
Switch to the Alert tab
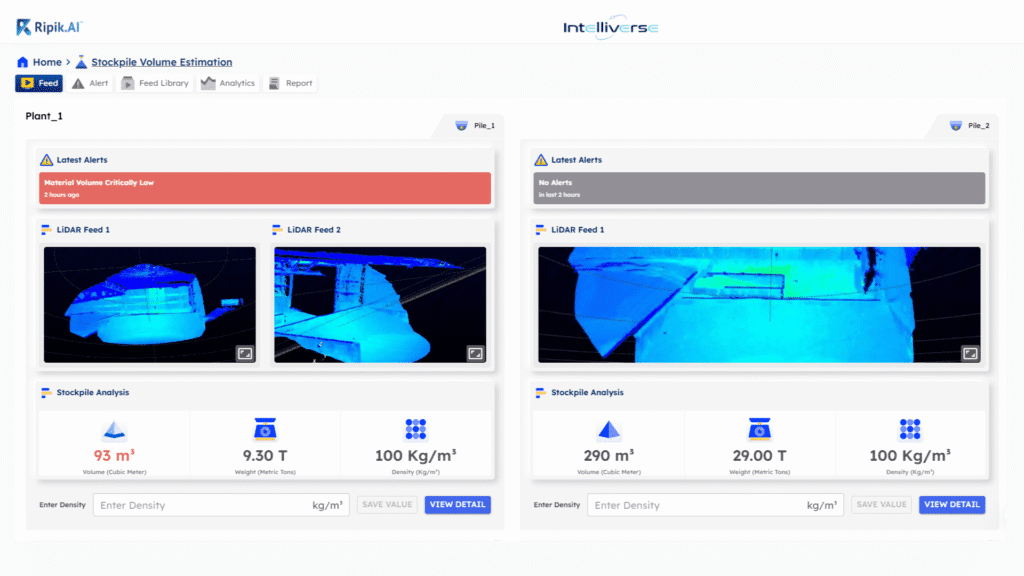(90, 83)
